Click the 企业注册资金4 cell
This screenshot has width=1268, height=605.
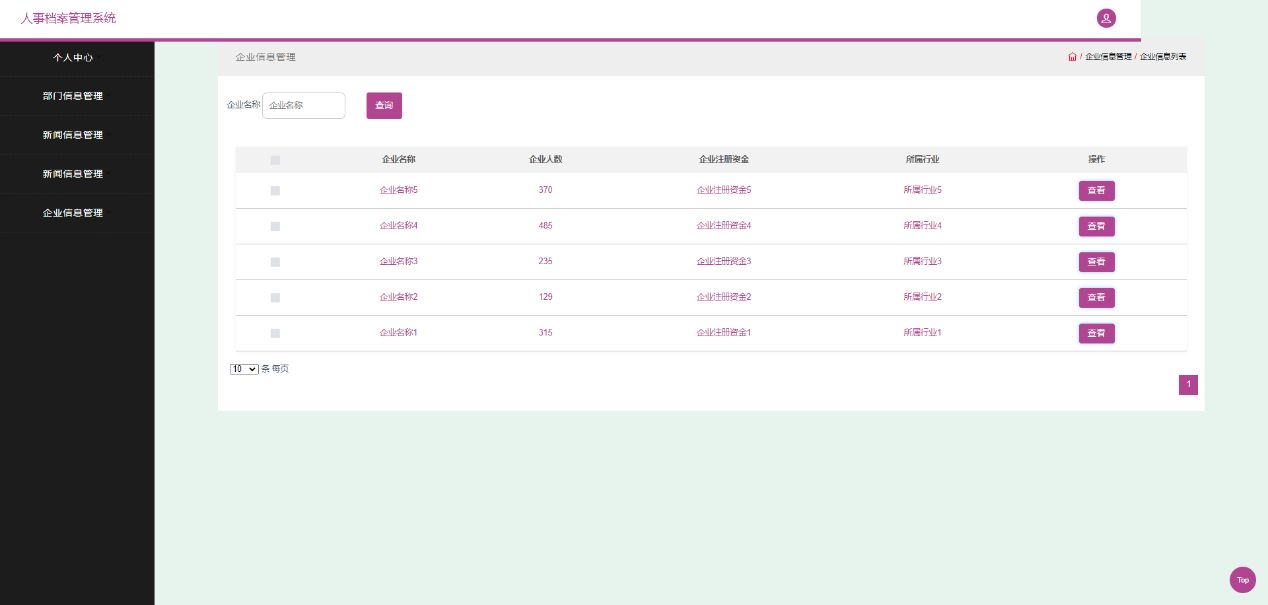(724, 226)
